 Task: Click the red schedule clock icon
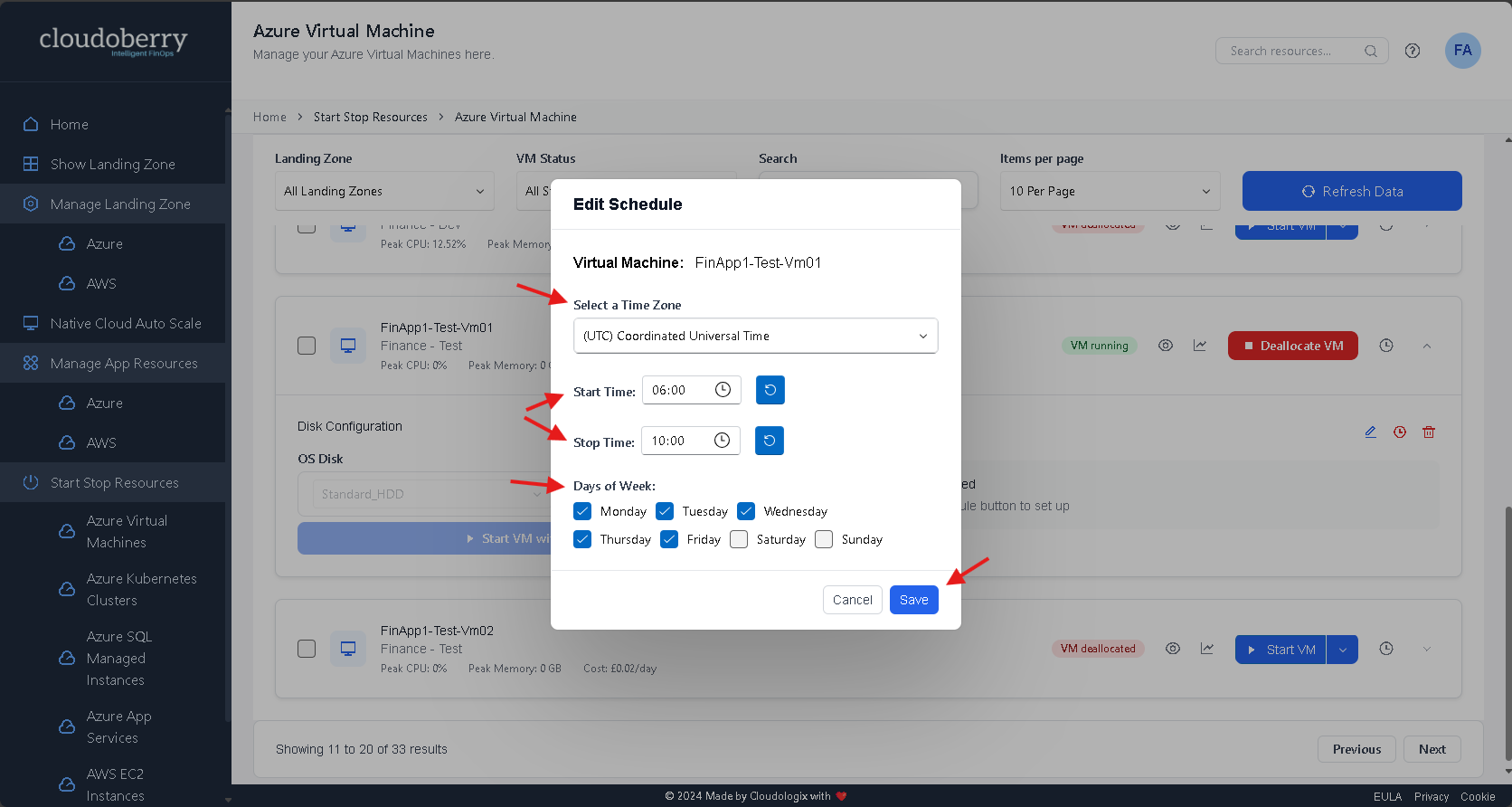(1400, 432)
